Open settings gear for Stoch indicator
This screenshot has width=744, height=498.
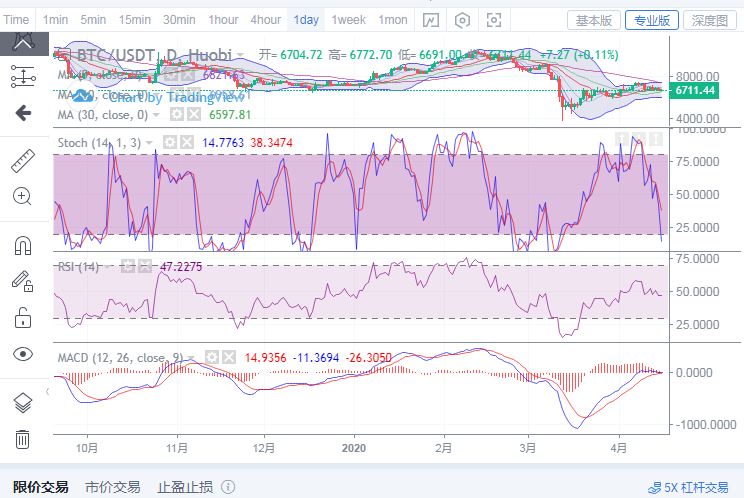(x=170, y=142)
